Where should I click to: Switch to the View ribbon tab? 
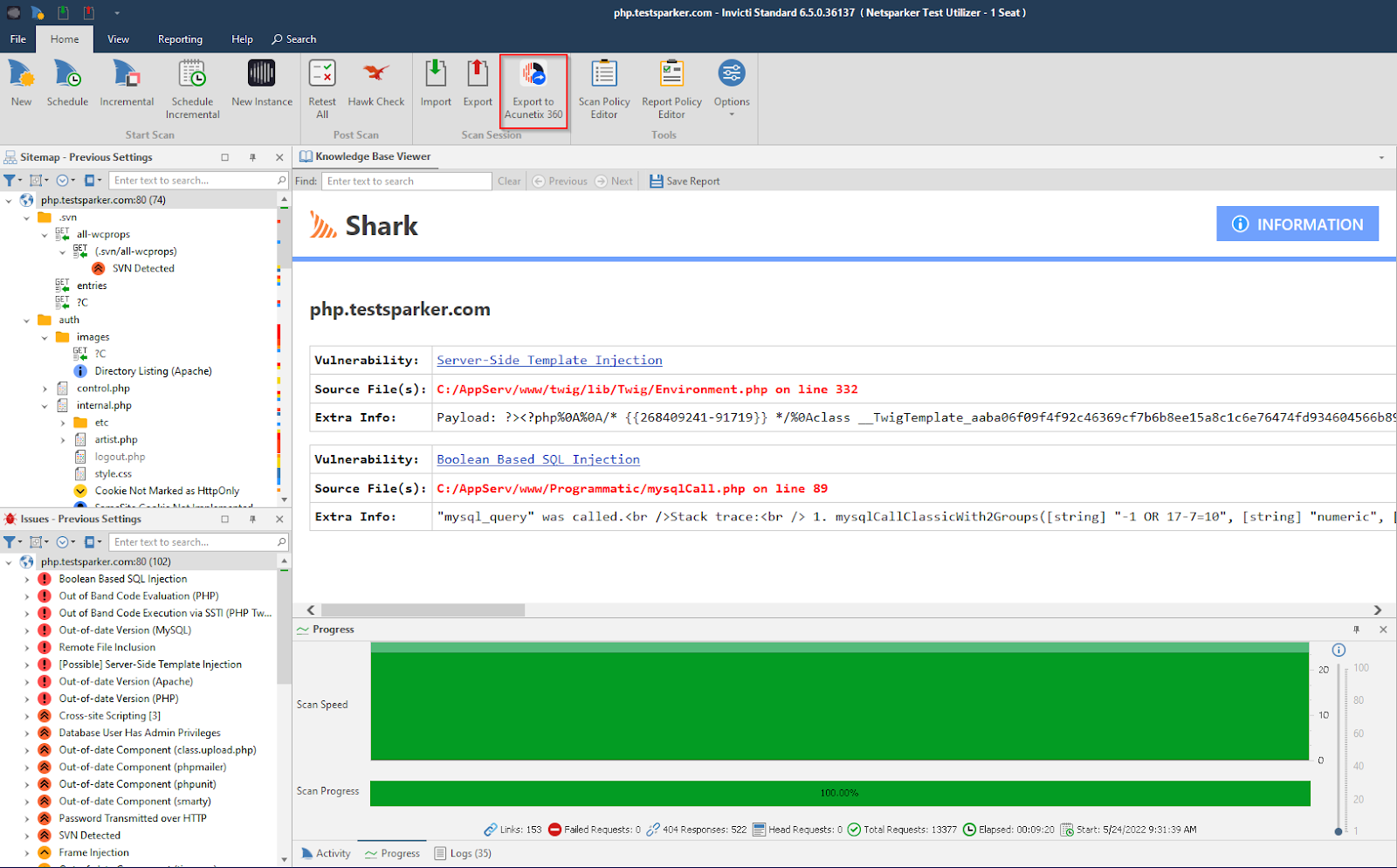[118, 39]
